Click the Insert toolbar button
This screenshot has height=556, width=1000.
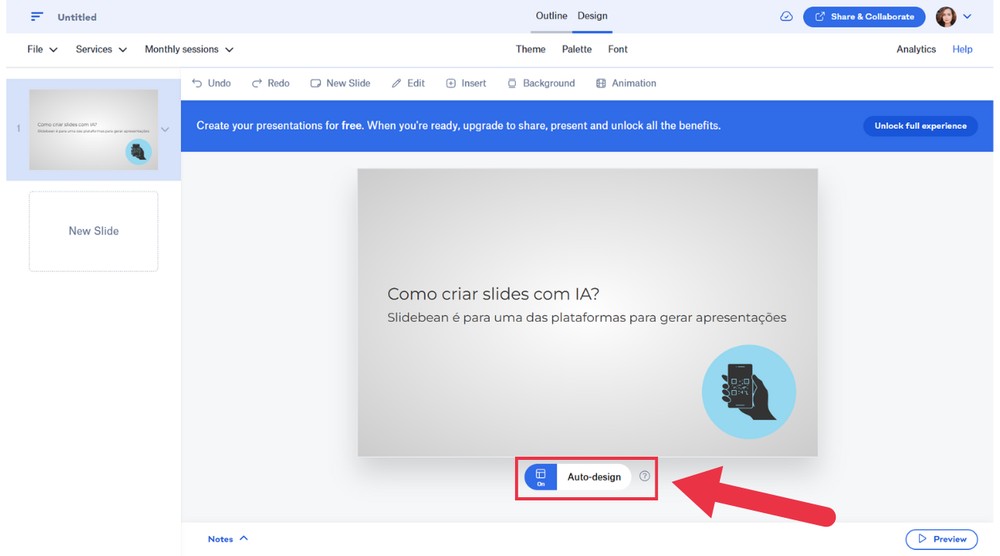(466, 83)
